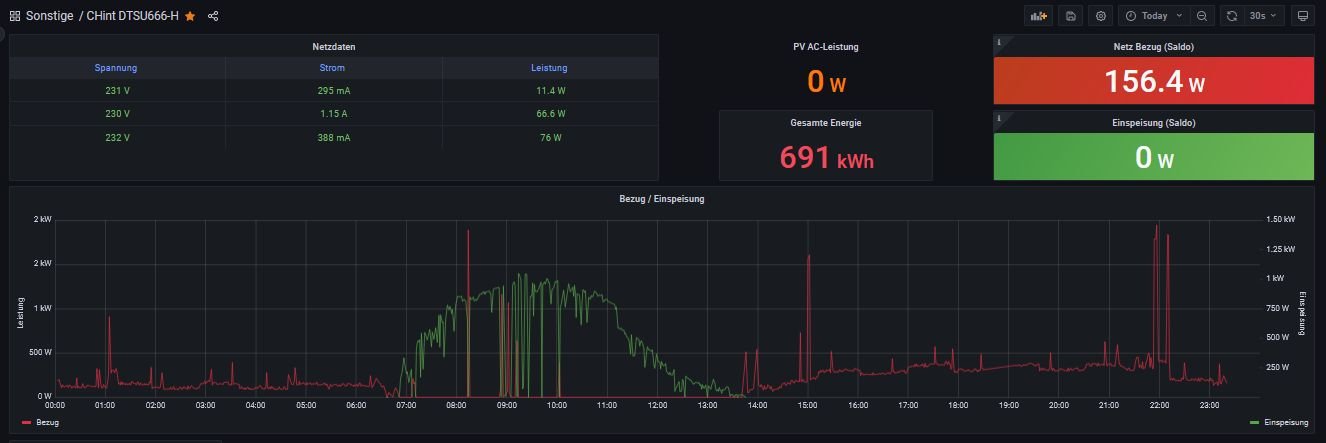Open dashboard settings gear
The width and height of the screenshot is (1326, 443).
pos(1101,16)
